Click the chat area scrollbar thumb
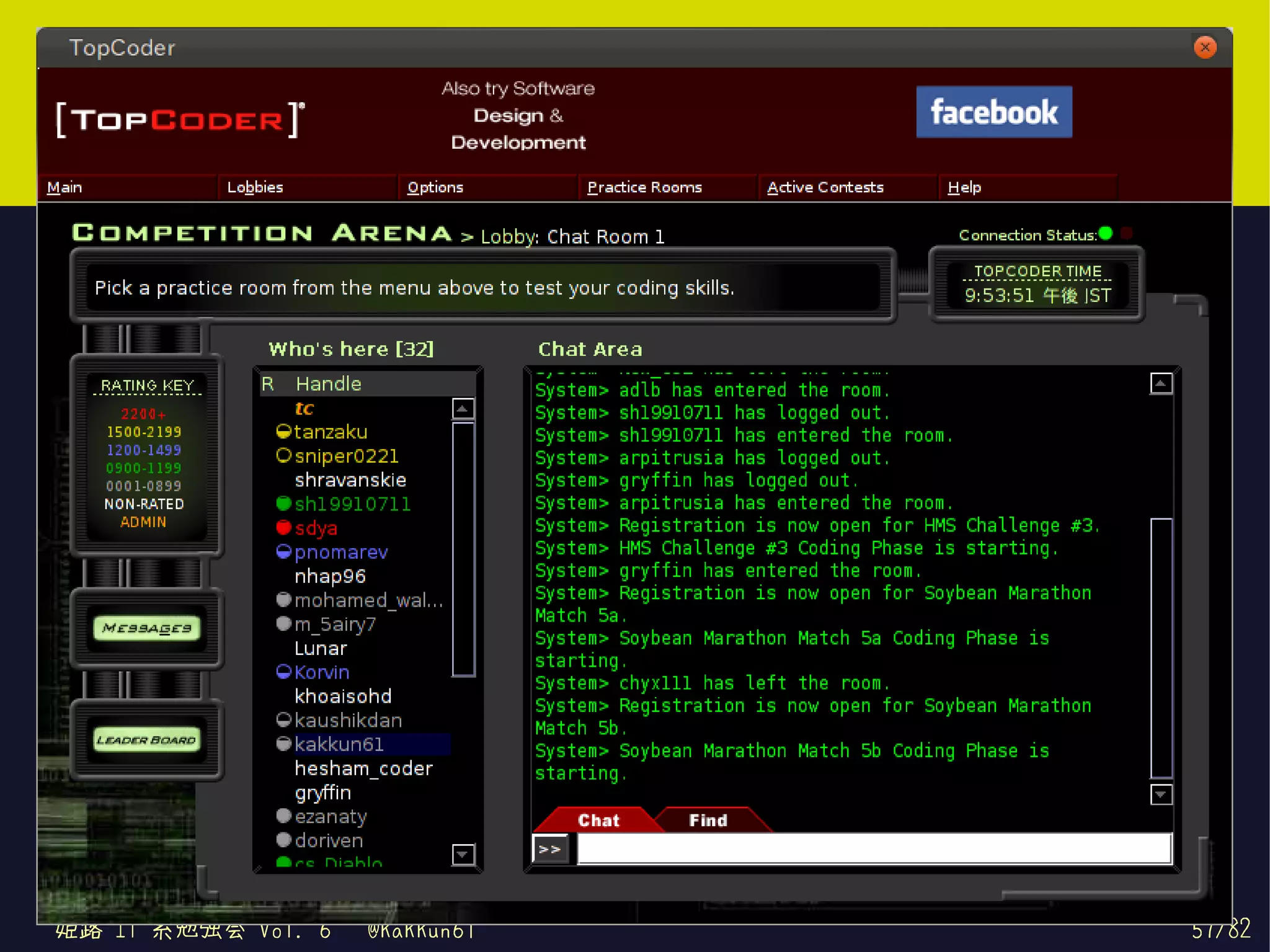Screen dimensions: 1270x952 coord(1161,647)
